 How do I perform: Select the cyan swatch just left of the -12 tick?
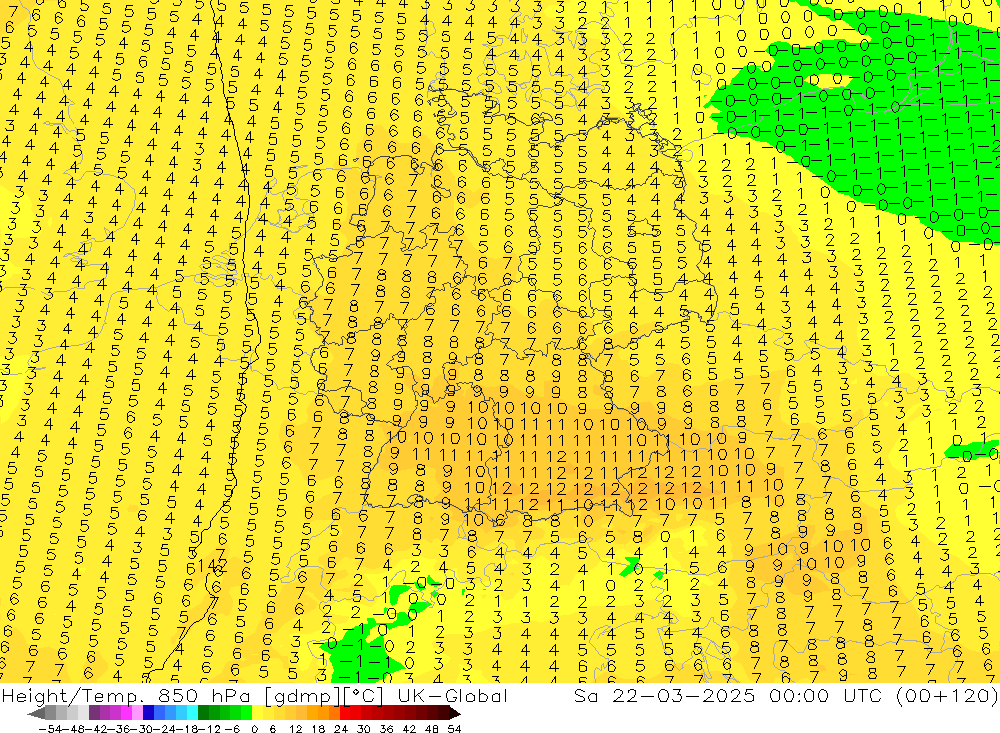[x=192, y=713]
